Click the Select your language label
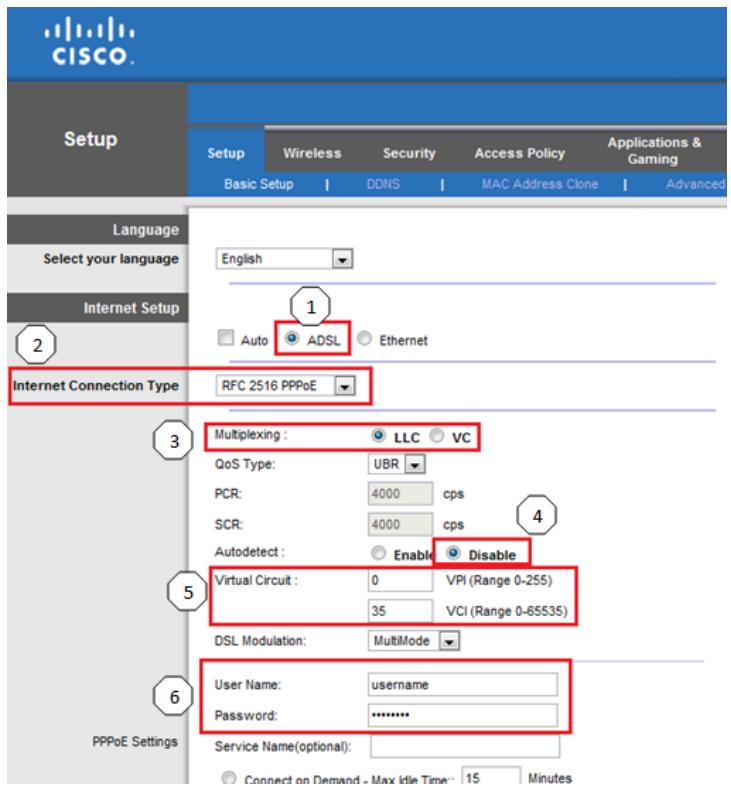The image size is (731, 789). (x=111, y=259)
